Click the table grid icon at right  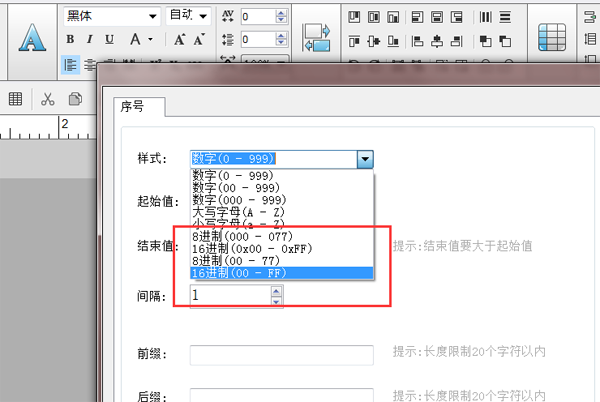coord(552,37)
